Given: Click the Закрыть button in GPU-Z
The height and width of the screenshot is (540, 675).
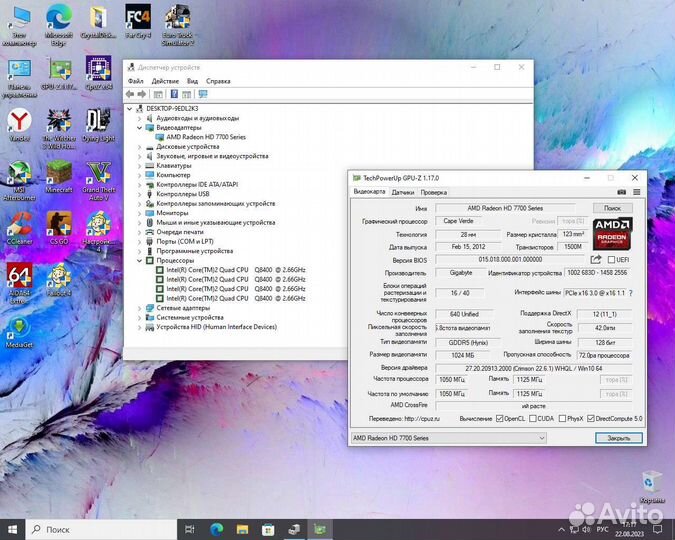Looking at the screenshot, I should coord(619,438).
